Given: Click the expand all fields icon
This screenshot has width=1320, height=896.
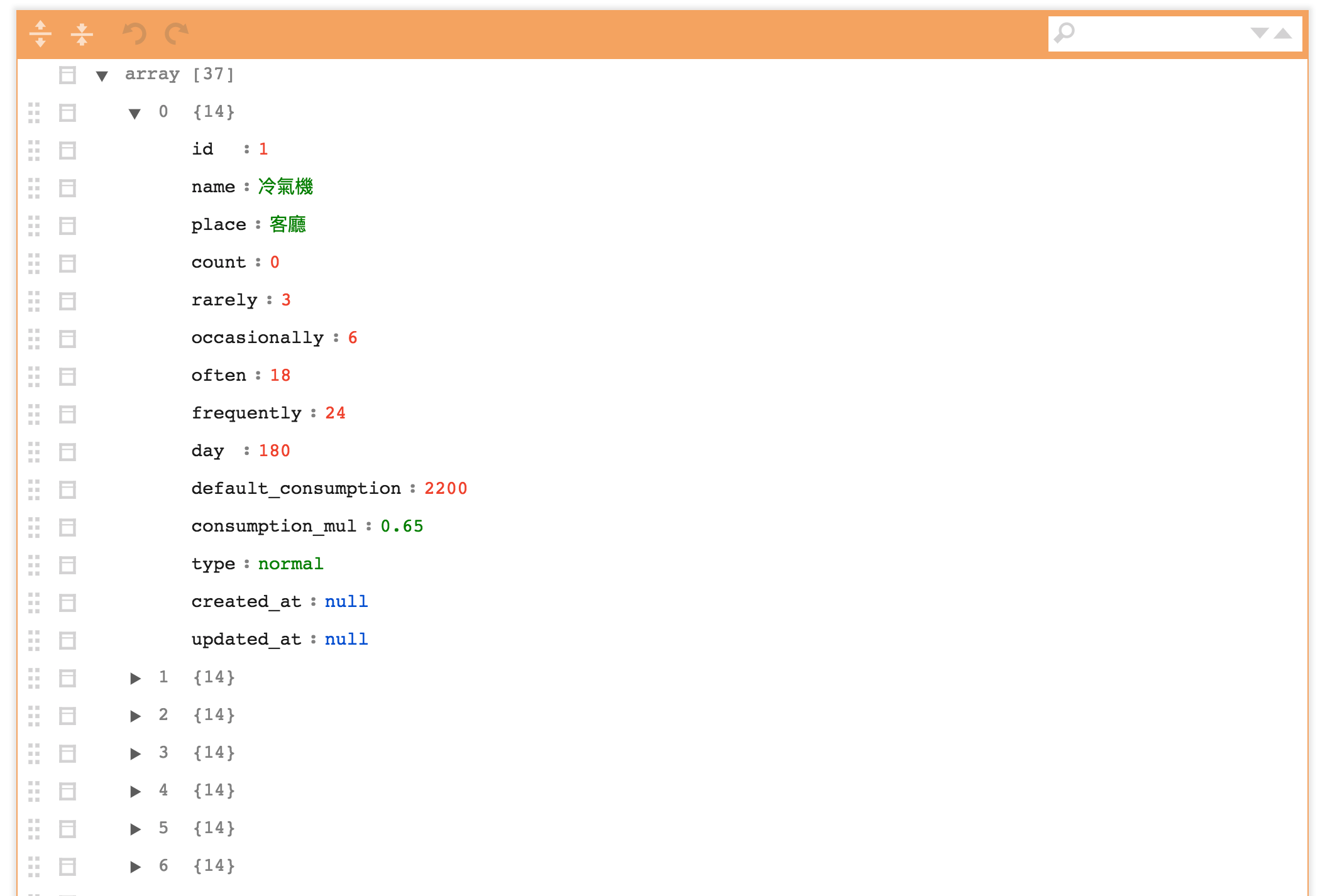Looking at the screenshot, I should point(40,34).
